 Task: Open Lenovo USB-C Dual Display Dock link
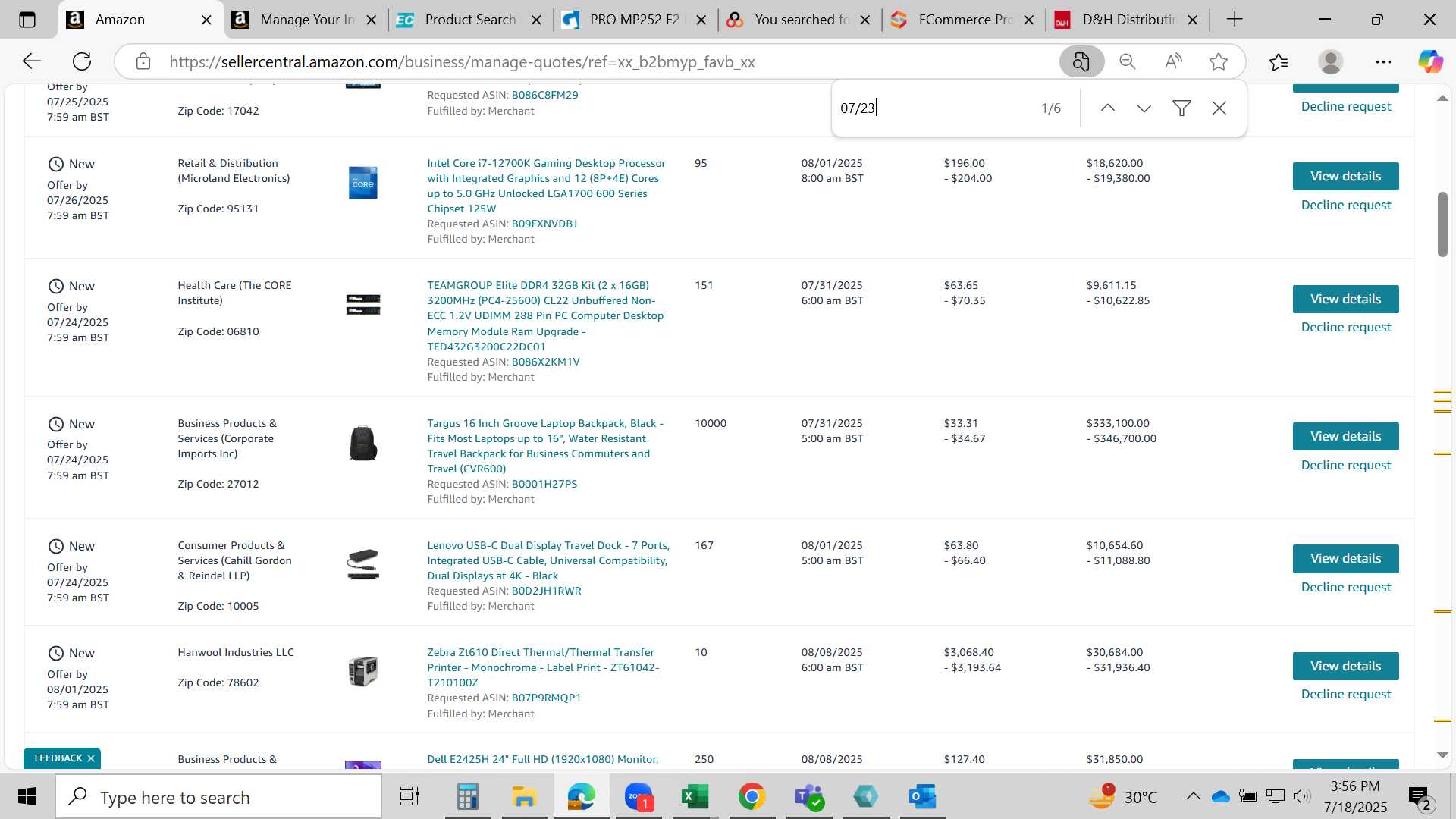pos(548,560)
